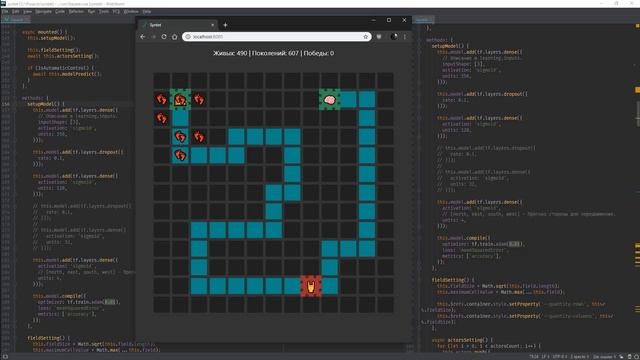Click localhost address bar
Screen dimensions: 640x360
(276, 37)
